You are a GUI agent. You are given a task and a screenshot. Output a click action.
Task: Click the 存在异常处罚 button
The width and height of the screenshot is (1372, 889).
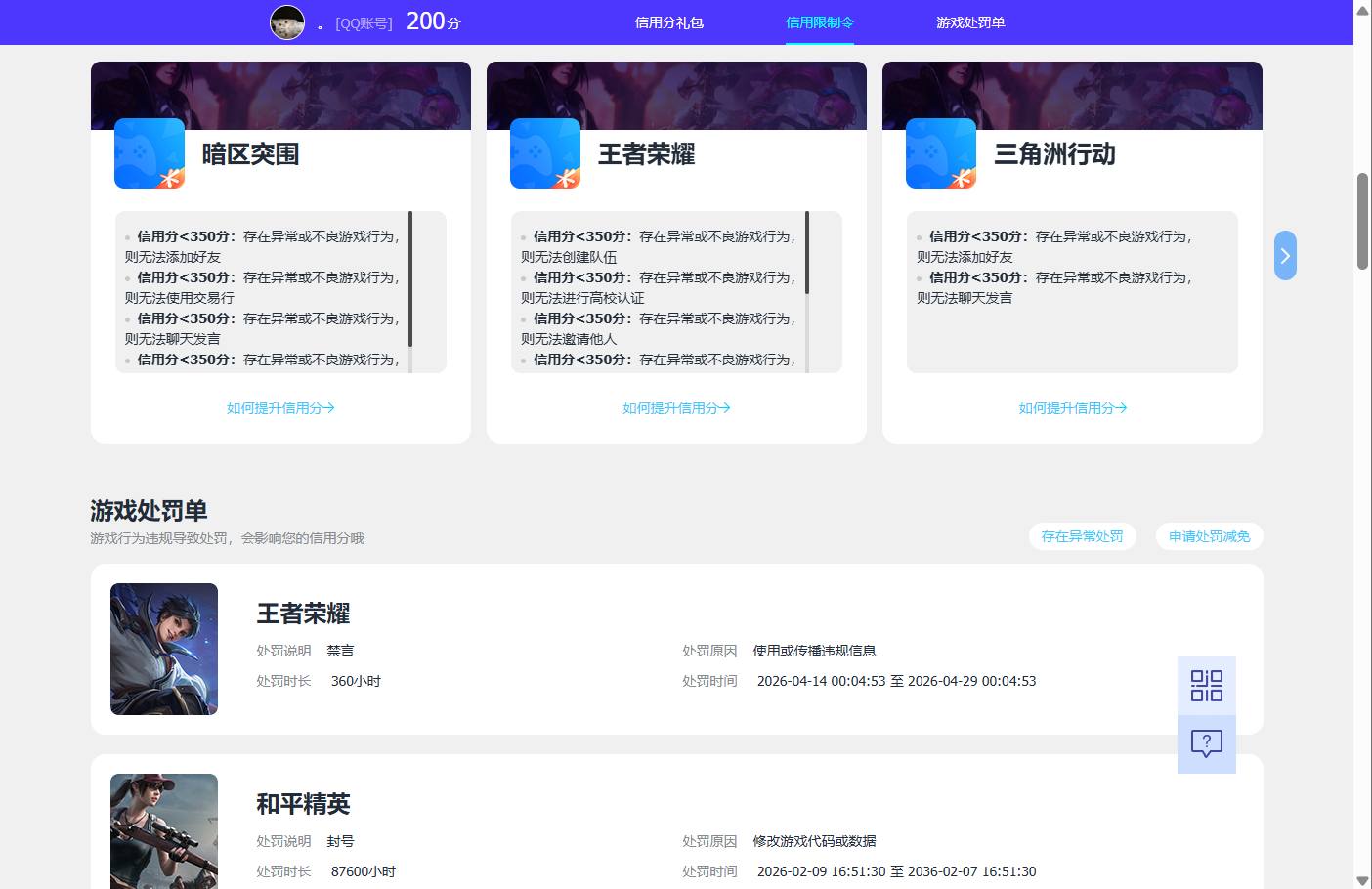pyautogui.click(x=1082, y=536)
